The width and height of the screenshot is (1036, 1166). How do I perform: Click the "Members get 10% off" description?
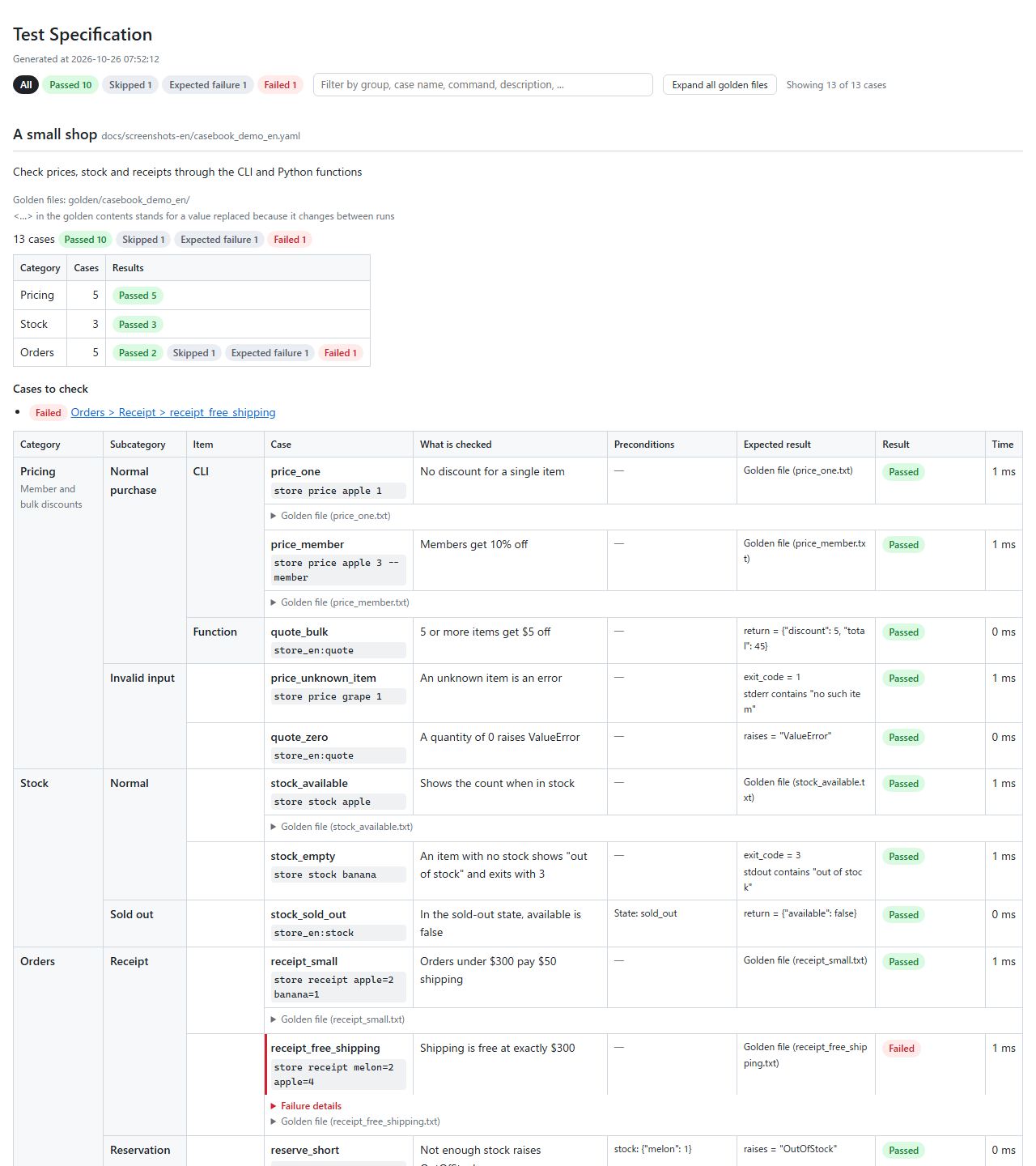pyautogui.click(x=473, y=545)
